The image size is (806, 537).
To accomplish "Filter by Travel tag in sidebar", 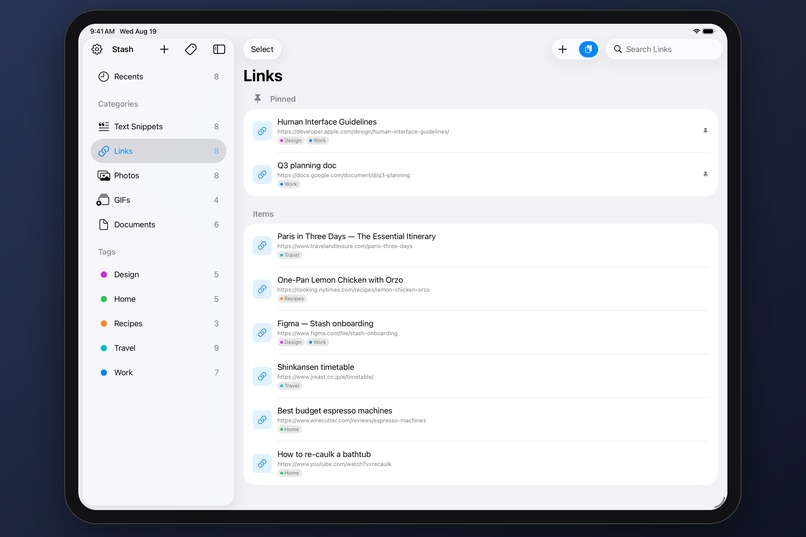I will pyautogui.click(x=158, y=348).
